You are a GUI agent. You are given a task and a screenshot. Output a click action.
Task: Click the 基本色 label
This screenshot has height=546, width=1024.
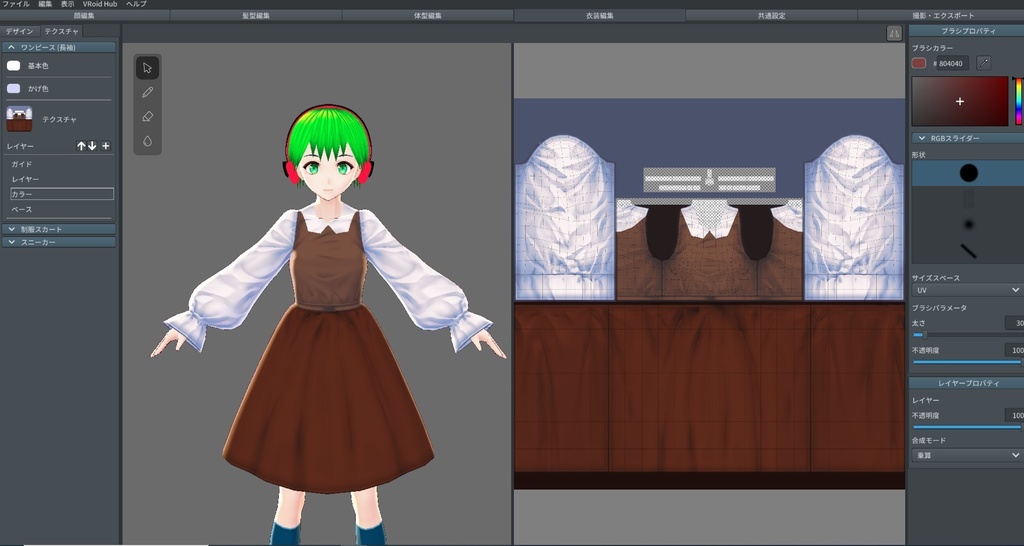(x=38, y=66)
